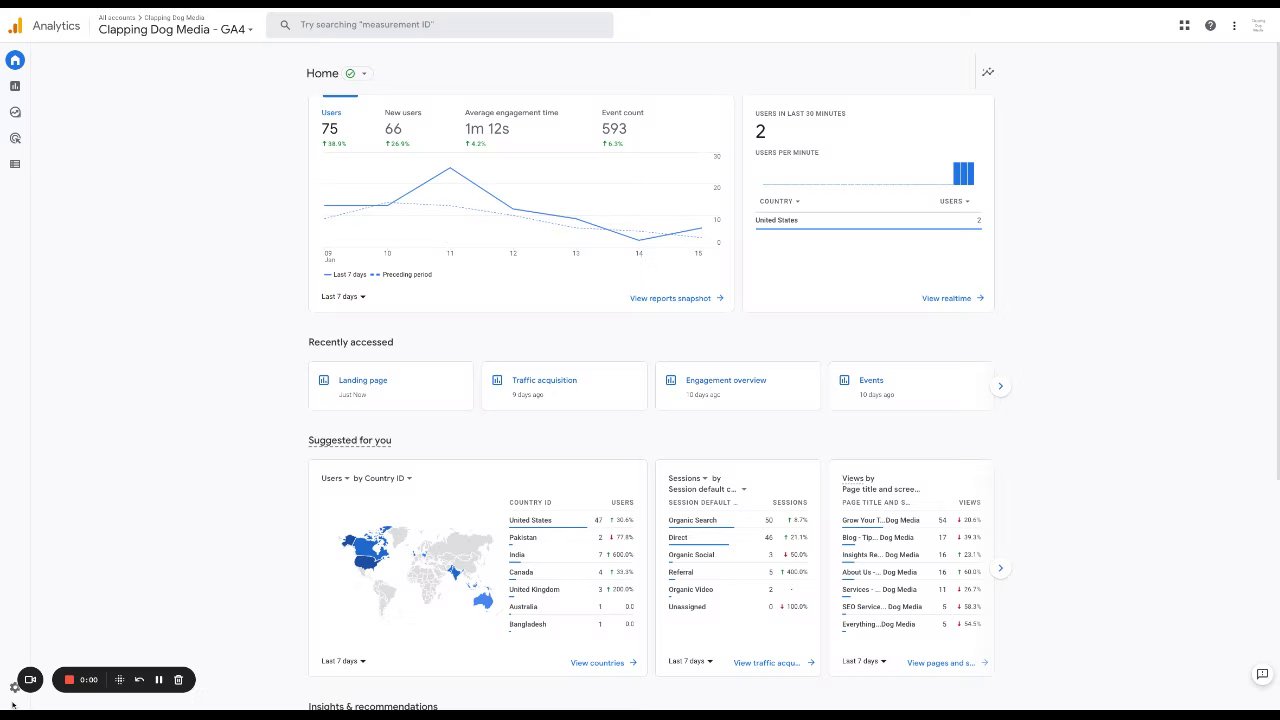This screenshot has width=1280, height=720.
Task: Open Last 7 days dropdown in views card
Action: tap(864, 661)
